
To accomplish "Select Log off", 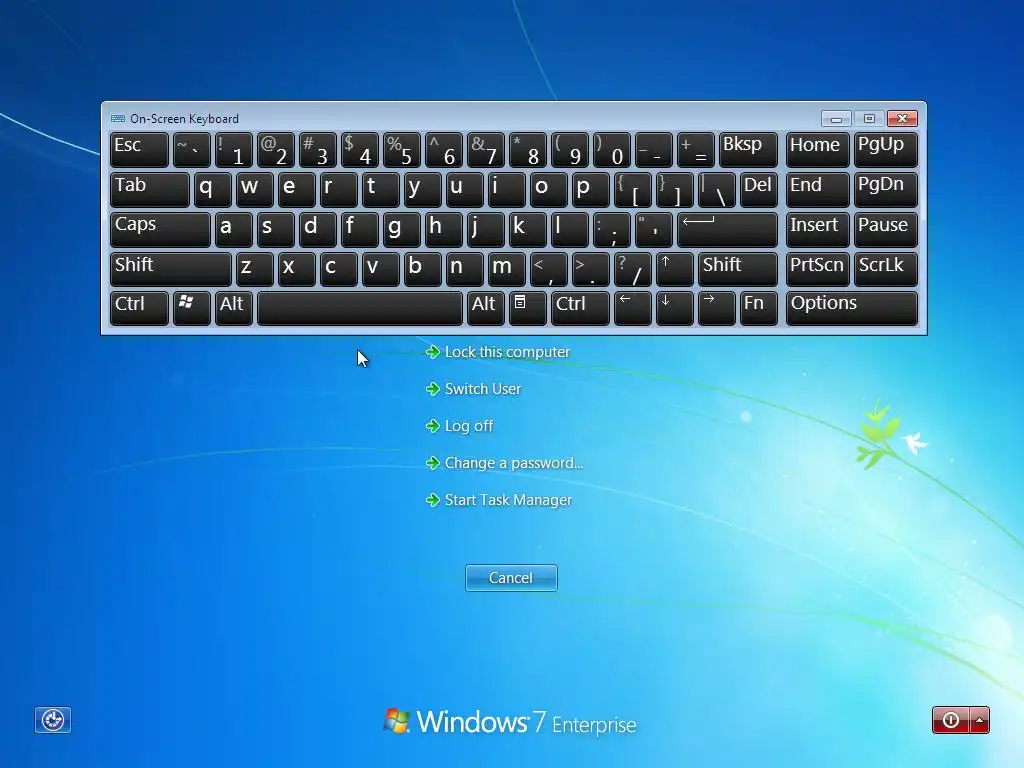I will 469,426.
